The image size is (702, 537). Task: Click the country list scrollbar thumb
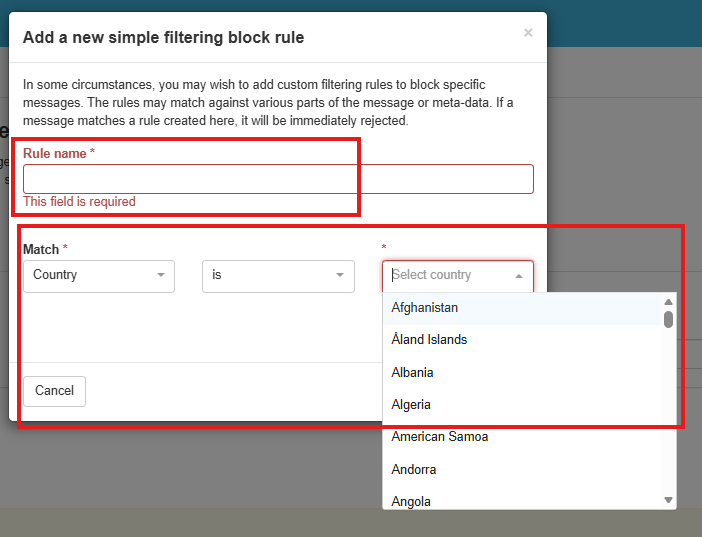668,319
